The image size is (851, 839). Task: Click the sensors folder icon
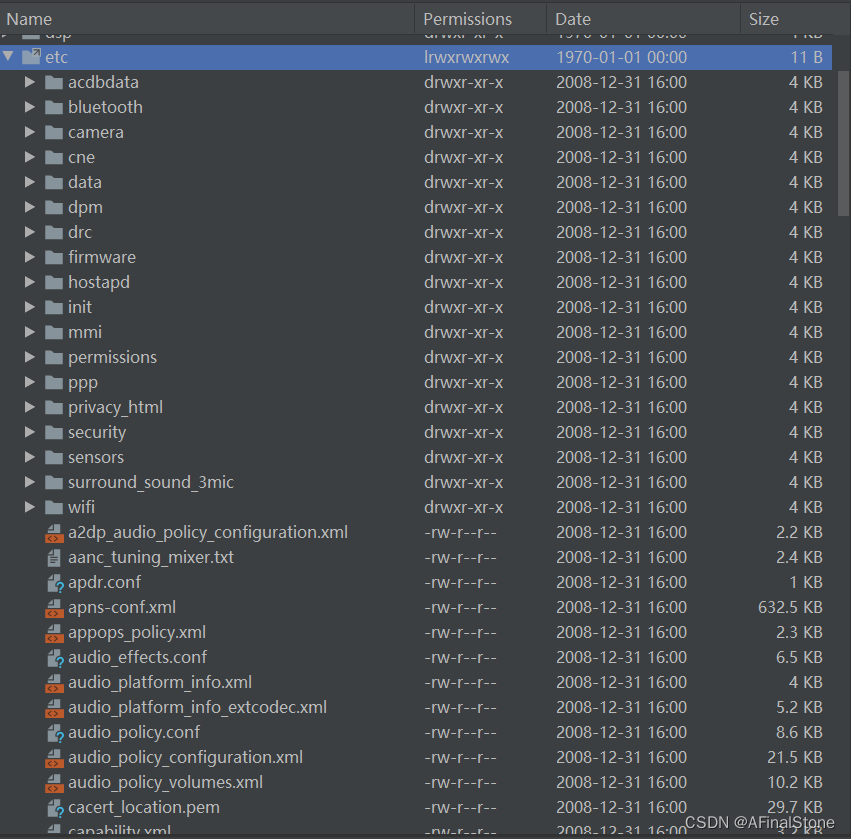point(54,457)
